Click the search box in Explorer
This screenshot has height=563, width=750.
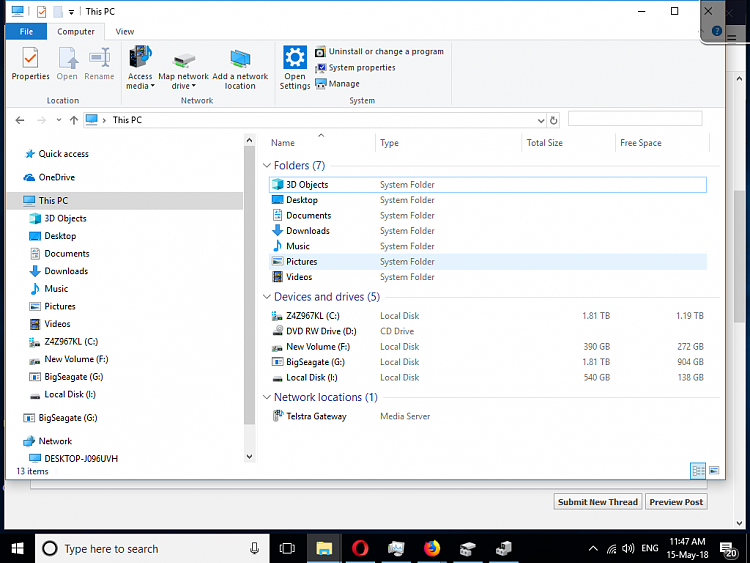(x=634, y=119)
